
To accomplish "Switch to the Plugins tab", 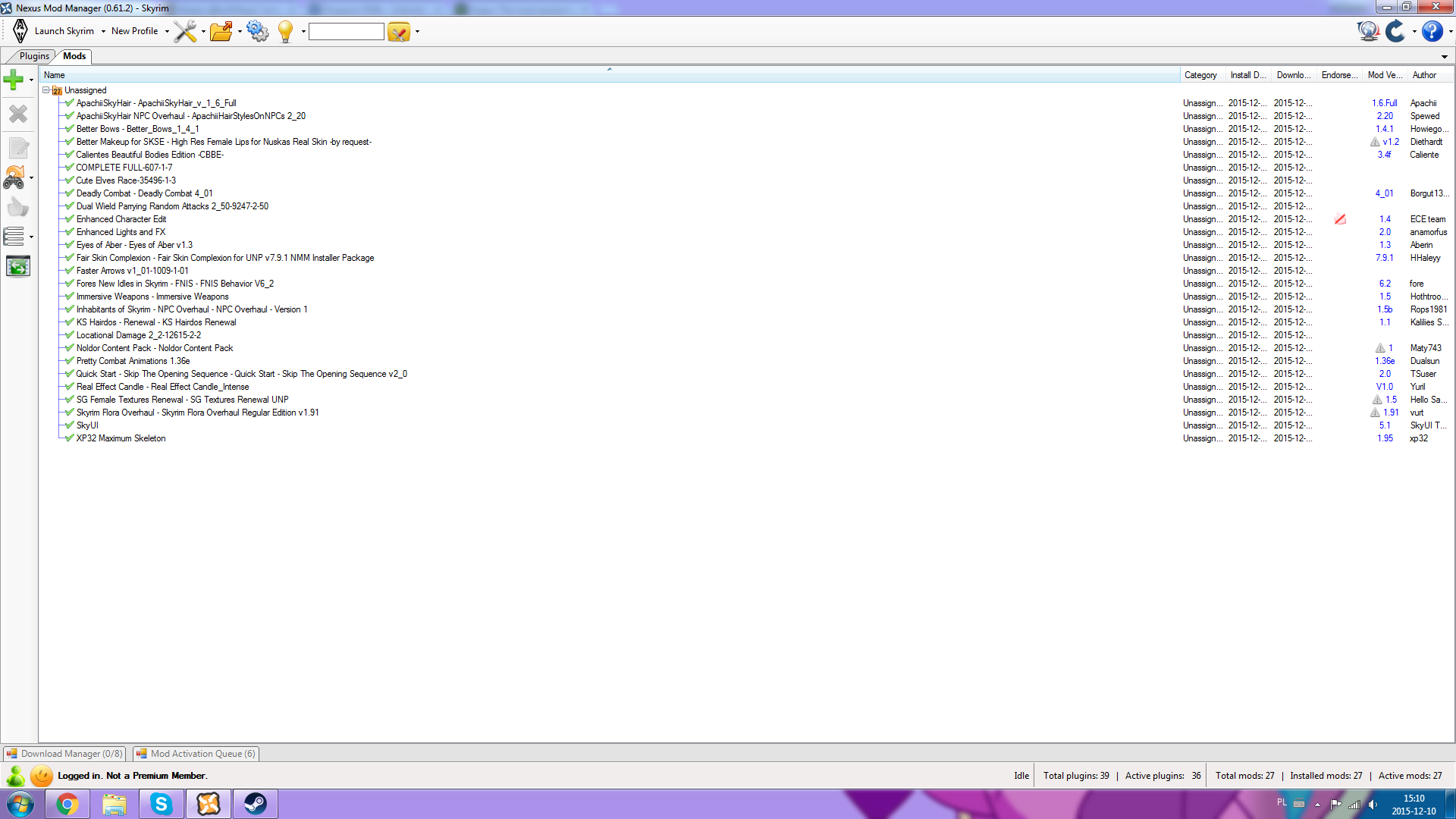I will pyautogui.click(x=34, y=56).
